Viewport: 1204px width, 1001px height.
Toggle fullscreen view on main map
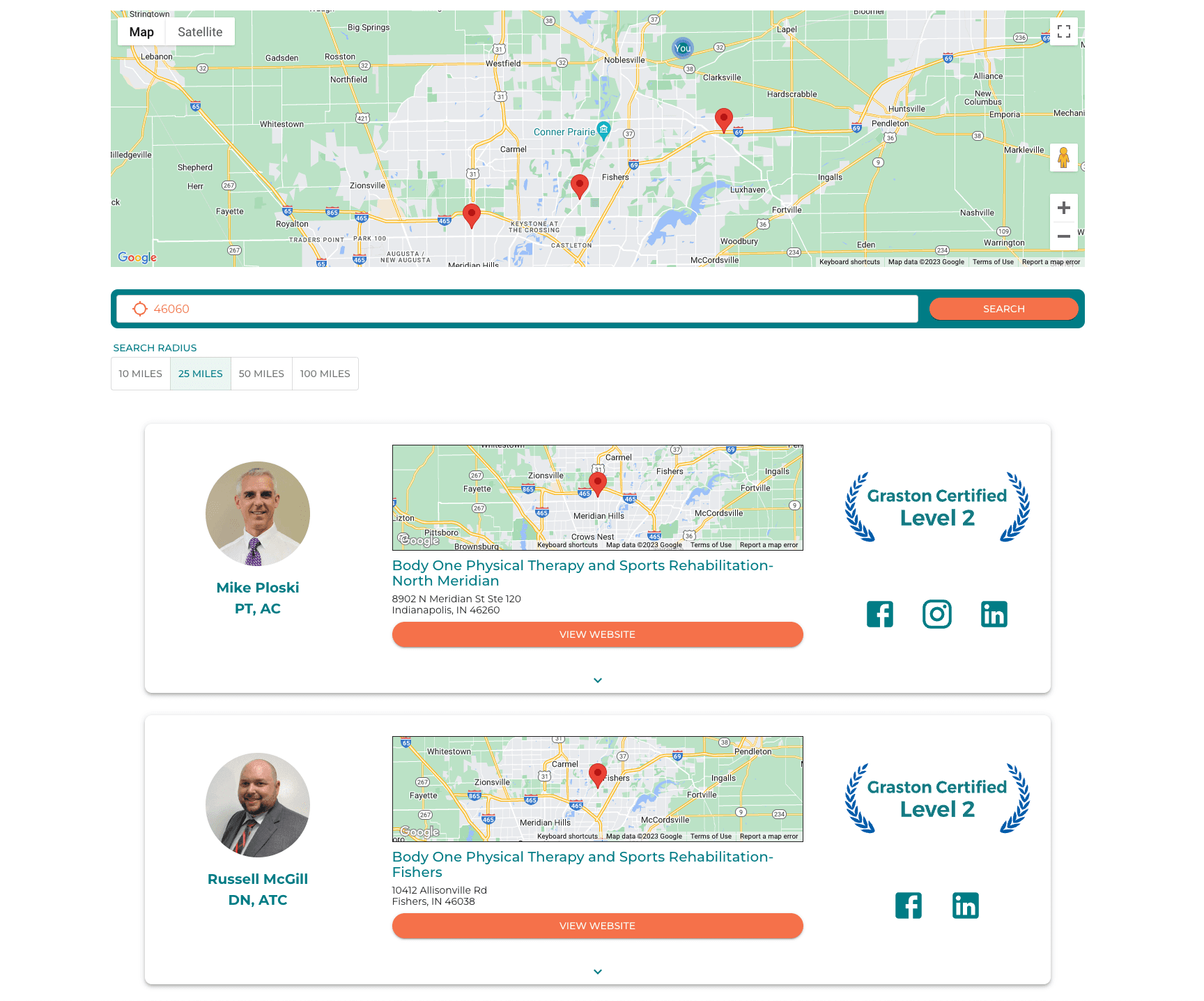[1063, 31]
